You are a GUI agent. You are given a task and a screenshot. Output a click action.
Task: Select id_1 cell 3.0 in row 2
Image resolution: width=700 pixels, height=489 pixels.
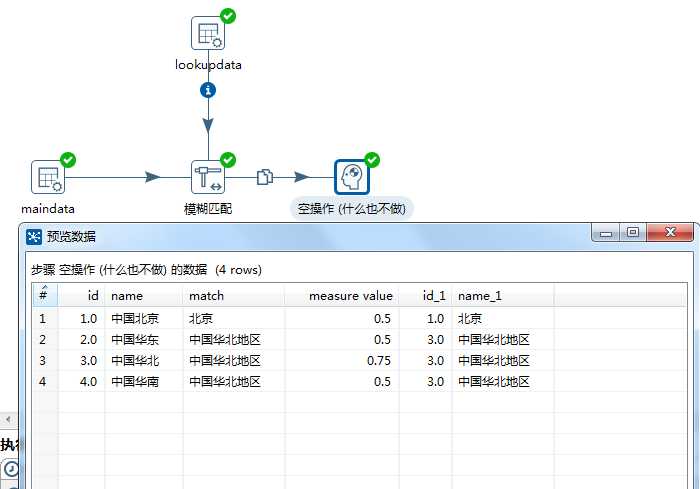coord(425,339)
